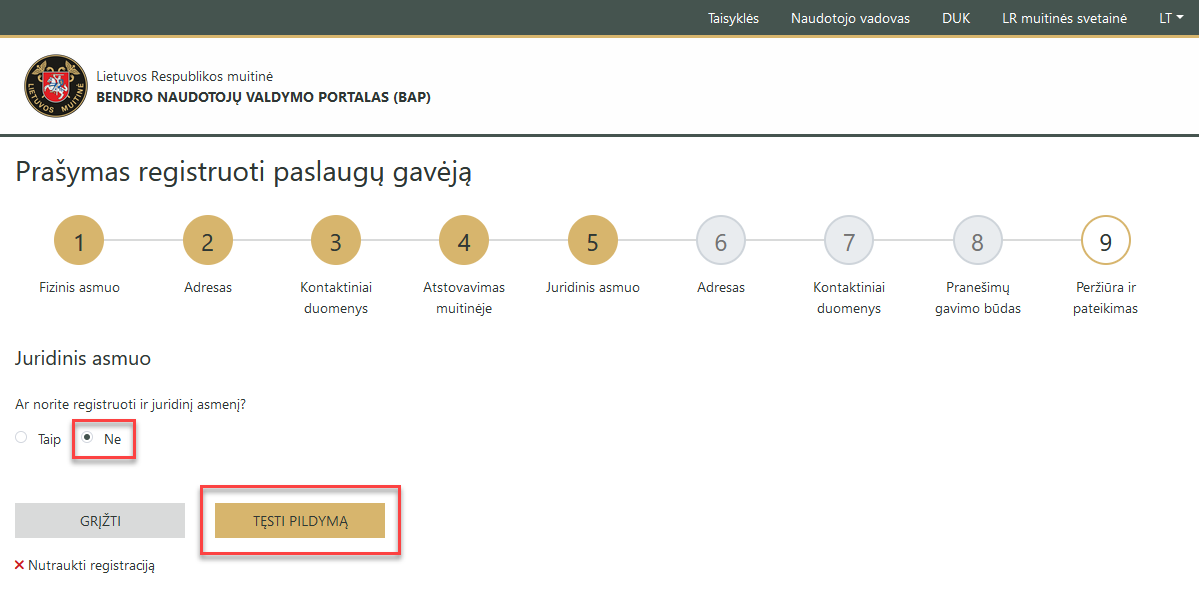Click the Lithuanian Customs logo emblem
This screenshot has width=1199, height=609.
(54, 87)
